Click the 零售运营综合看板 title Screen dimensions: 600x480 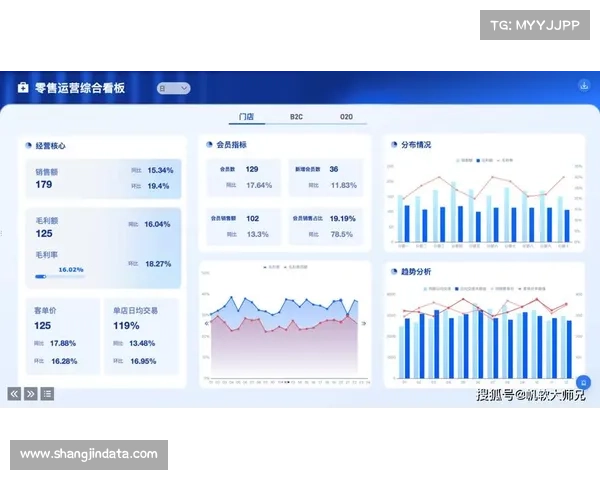tap(80, 88)
